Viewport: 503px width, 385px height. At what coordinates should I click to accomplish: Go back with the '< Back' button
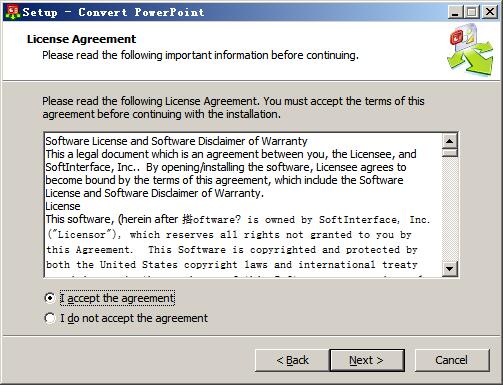coord(292,360)
